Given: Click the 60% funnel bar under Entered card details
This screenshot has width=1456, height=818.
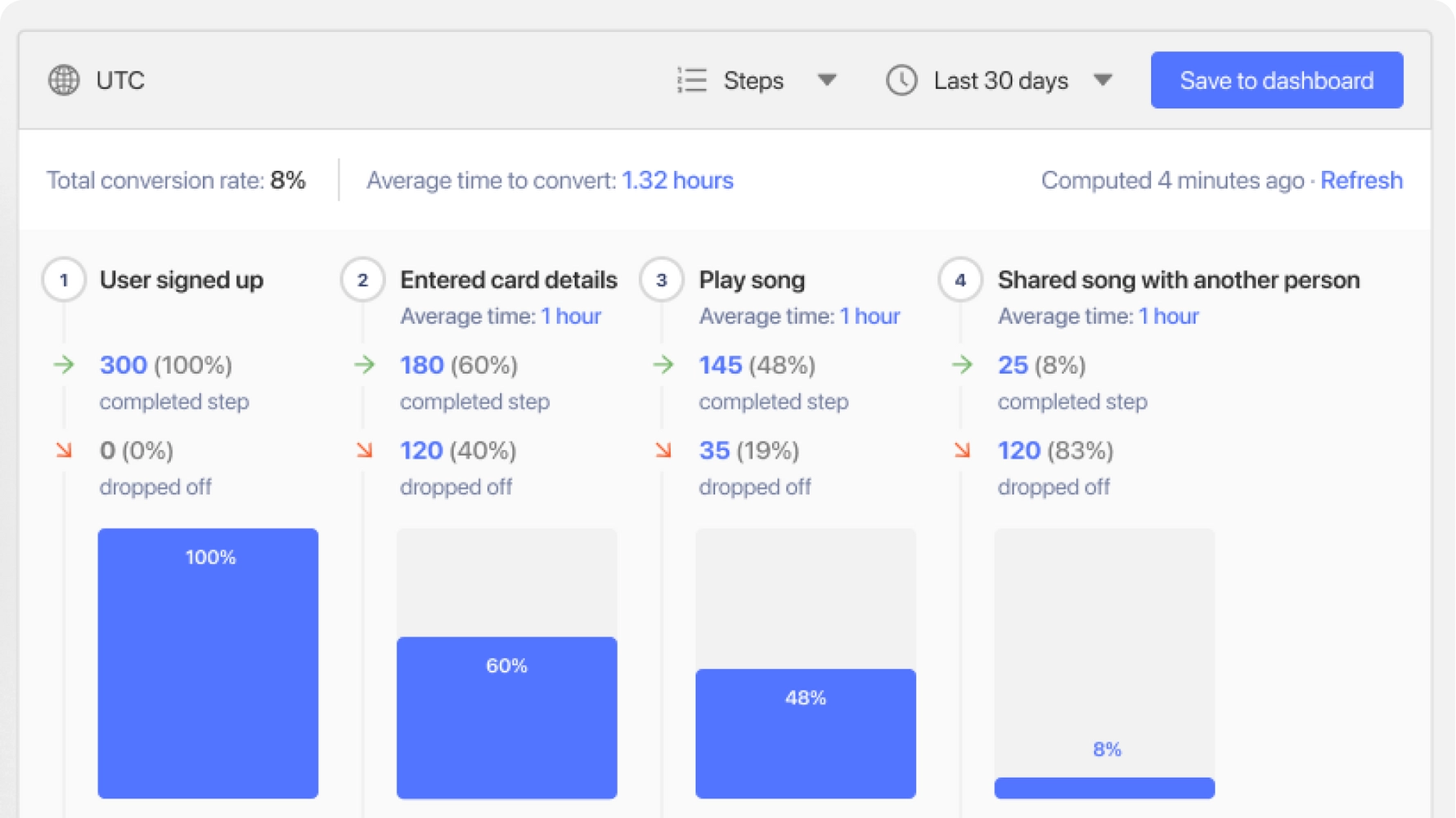Looking at the screenshot, I should (506, 717).
